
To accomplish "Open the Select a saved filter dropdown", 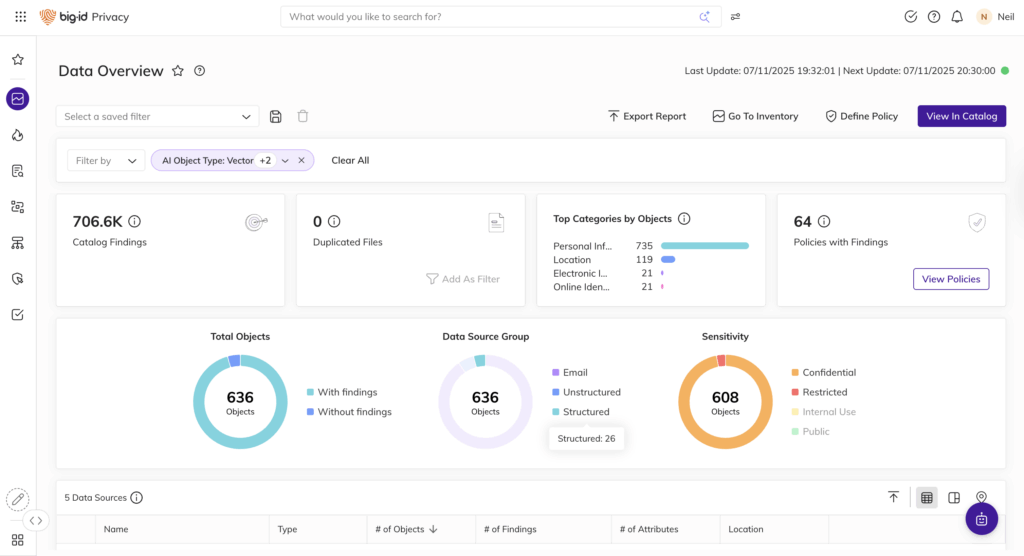I will click(157, 117).
